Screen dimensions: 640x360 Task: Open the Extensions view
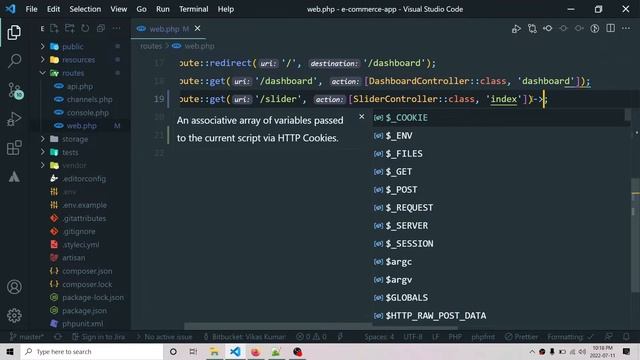(14, 148)
